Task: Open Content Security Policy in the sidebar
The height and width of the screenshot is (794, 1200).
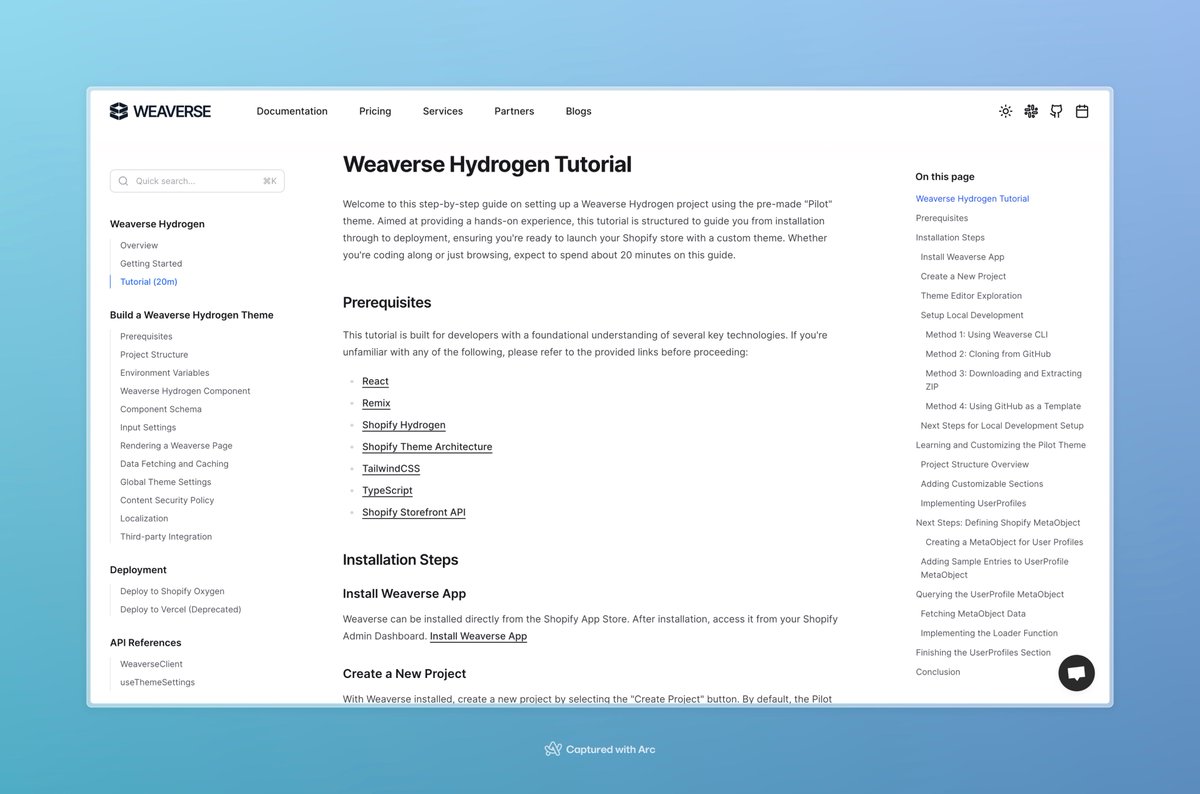Action: click(166, 500)
